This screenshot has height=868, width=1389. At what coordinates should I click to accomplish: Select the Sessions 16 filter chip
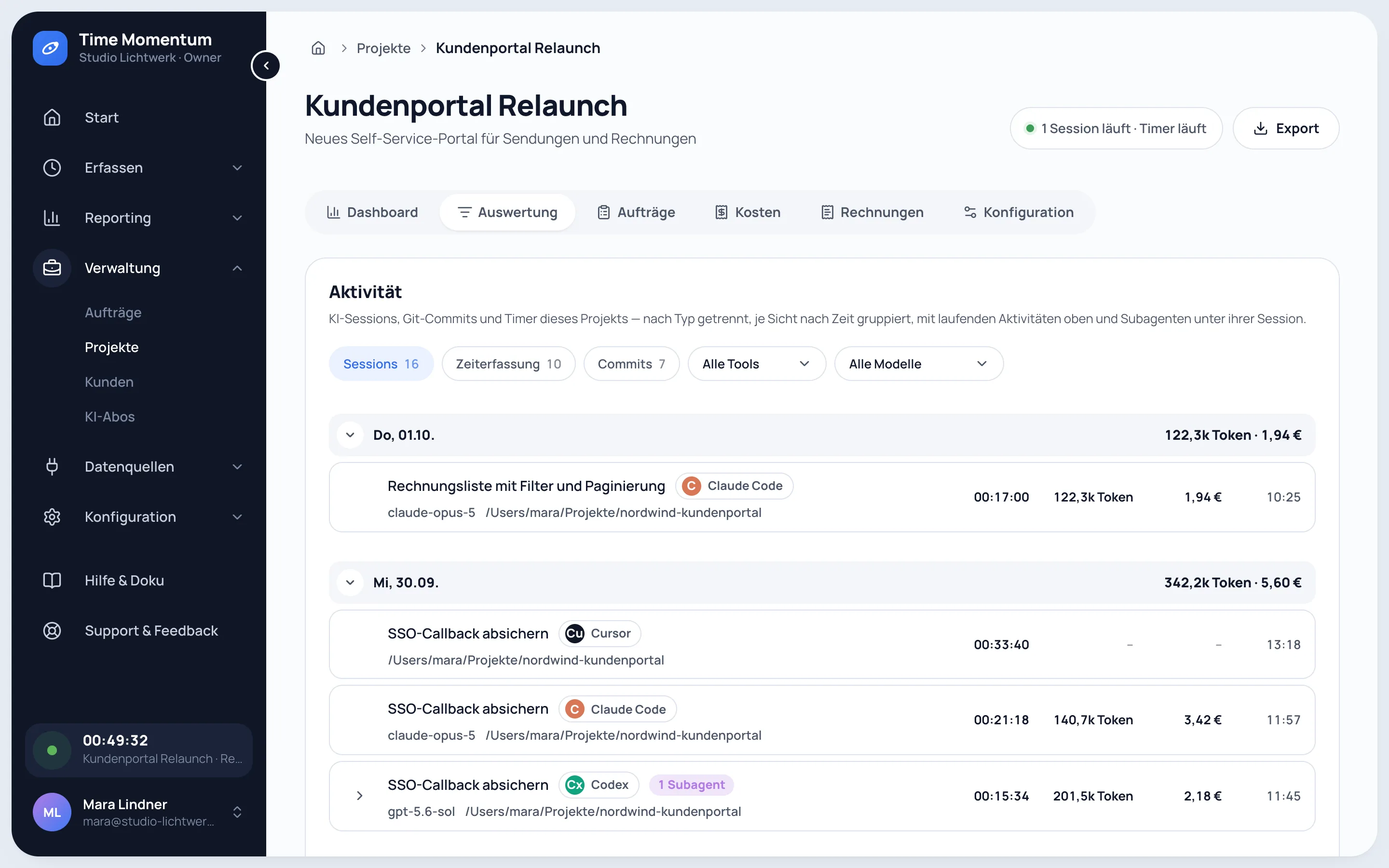[381, 364]
